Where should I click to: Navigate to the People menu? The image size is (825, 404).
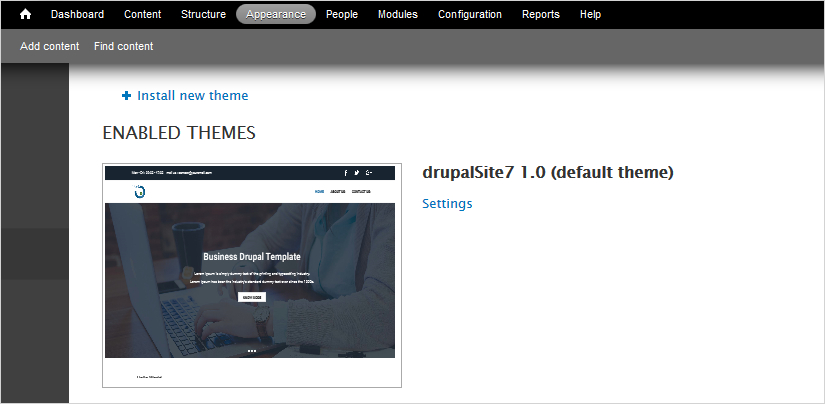point(342,14)
